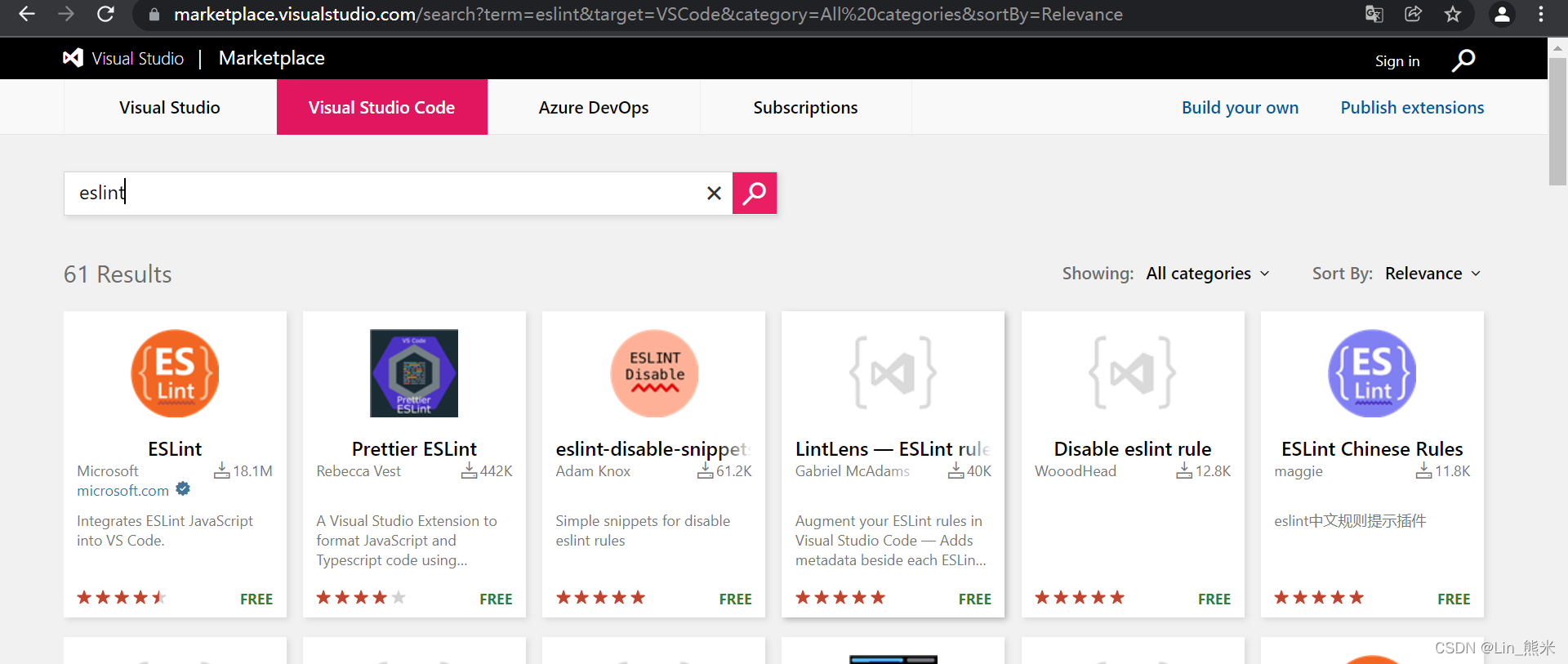Viewport: 1568px width, 664px height.
Task: Reload the marketplace page
Action: coord(105,14)
